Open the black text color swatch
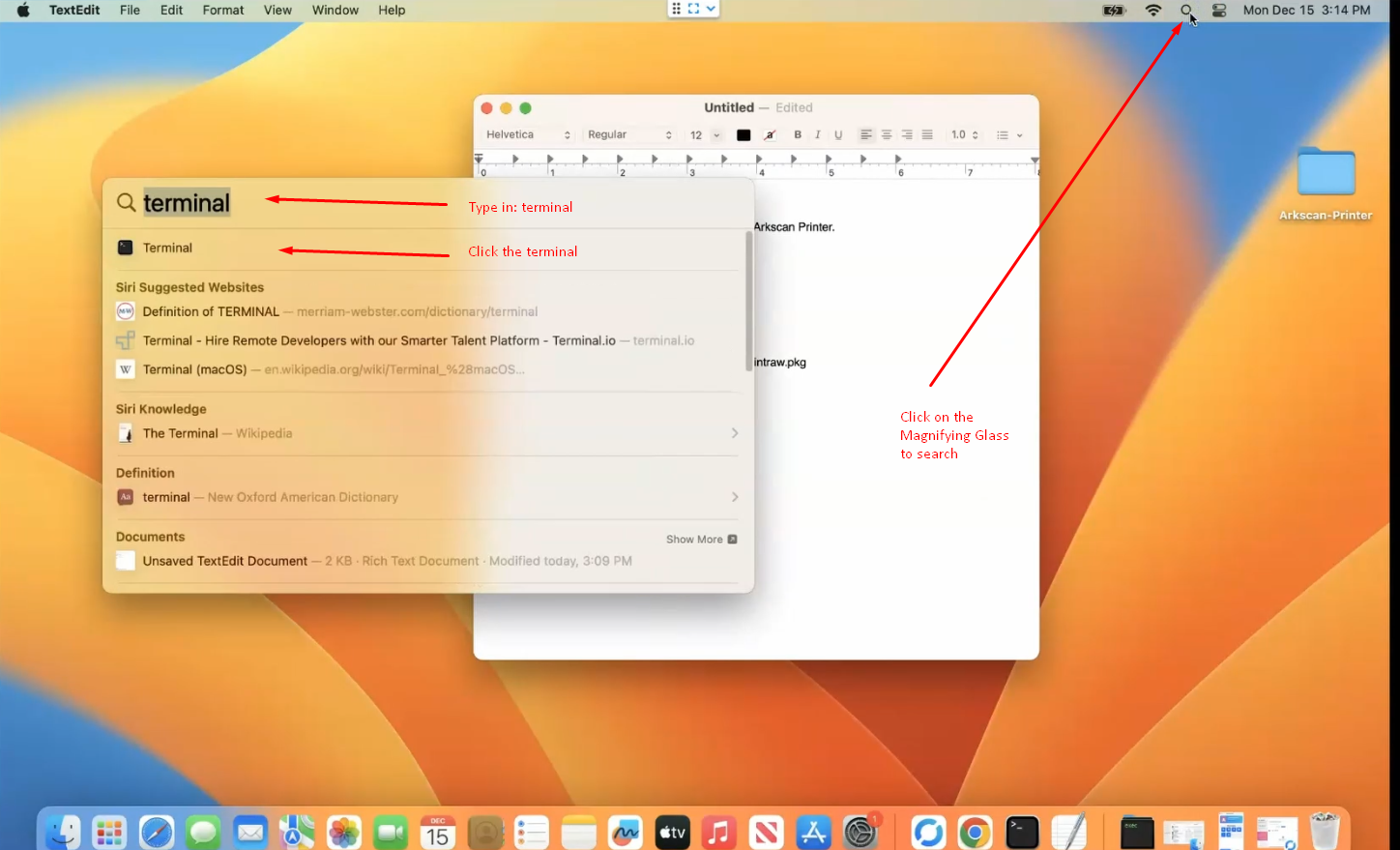The width and height of the screenshot is (1400, 850). (744, 135)
